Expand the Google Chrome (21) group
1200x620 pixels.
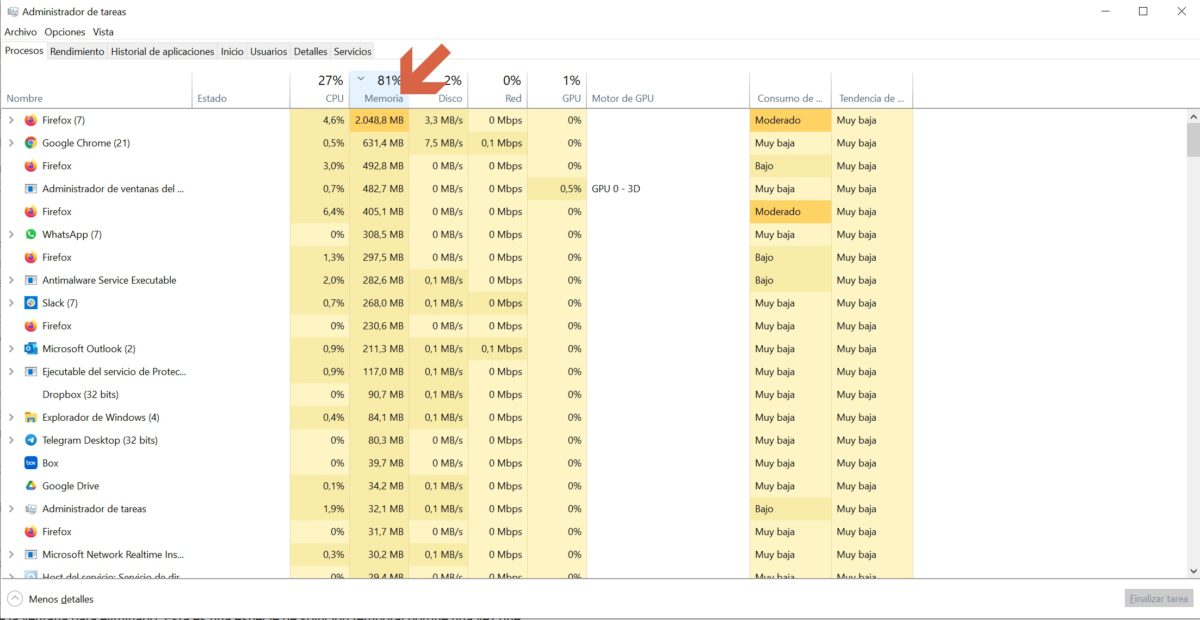click(x=10, y=142)
